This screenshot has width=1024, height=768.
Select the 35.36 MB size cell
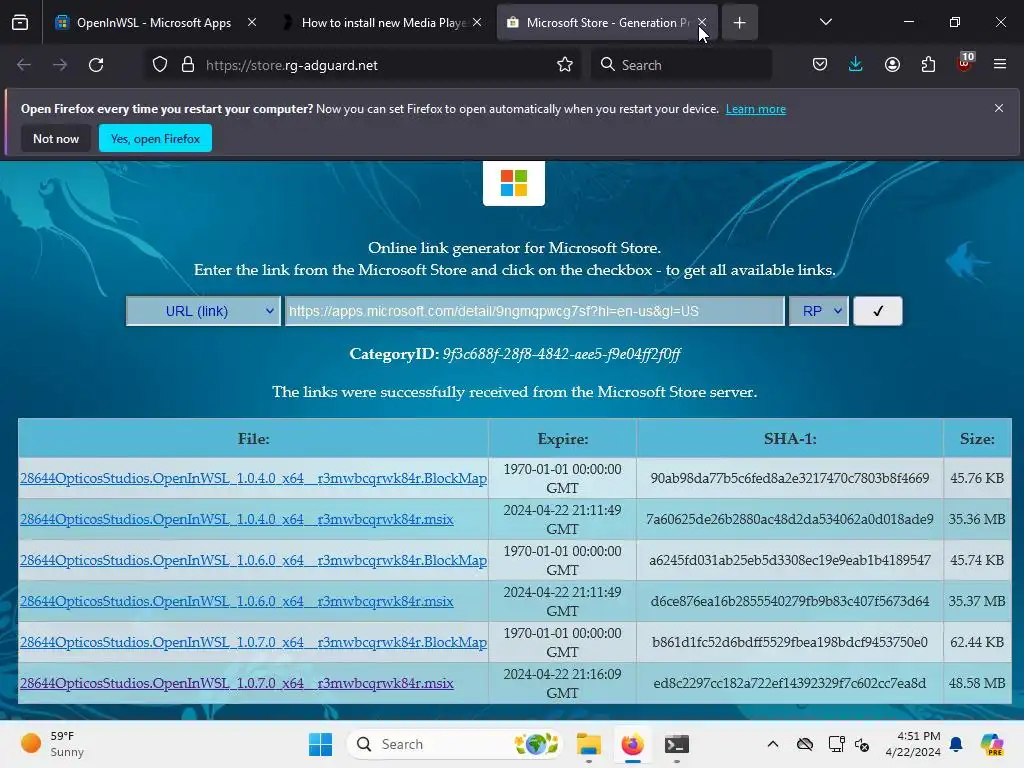(x=977, y=519)
